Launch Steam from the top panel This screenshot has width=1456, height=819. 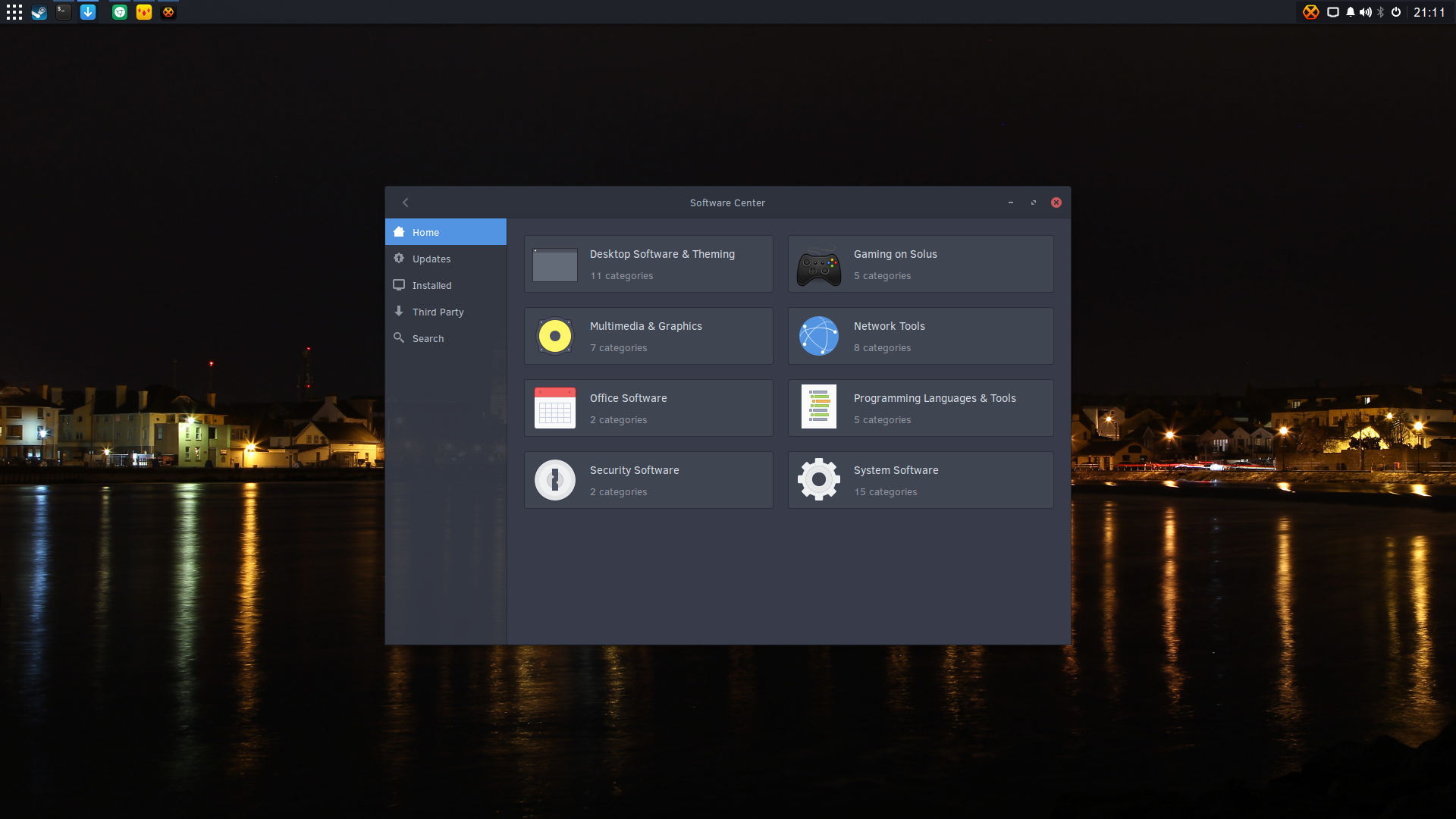click(39, 12)
